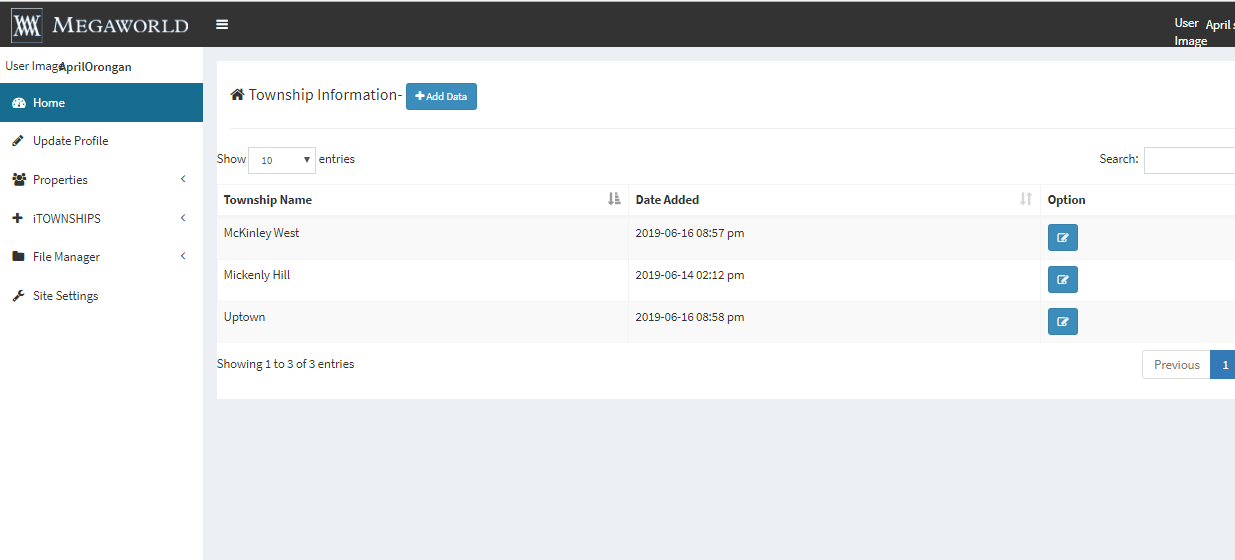1235x560 pixels.
Task: Click the Home dashboard icon
Action: 18,103
